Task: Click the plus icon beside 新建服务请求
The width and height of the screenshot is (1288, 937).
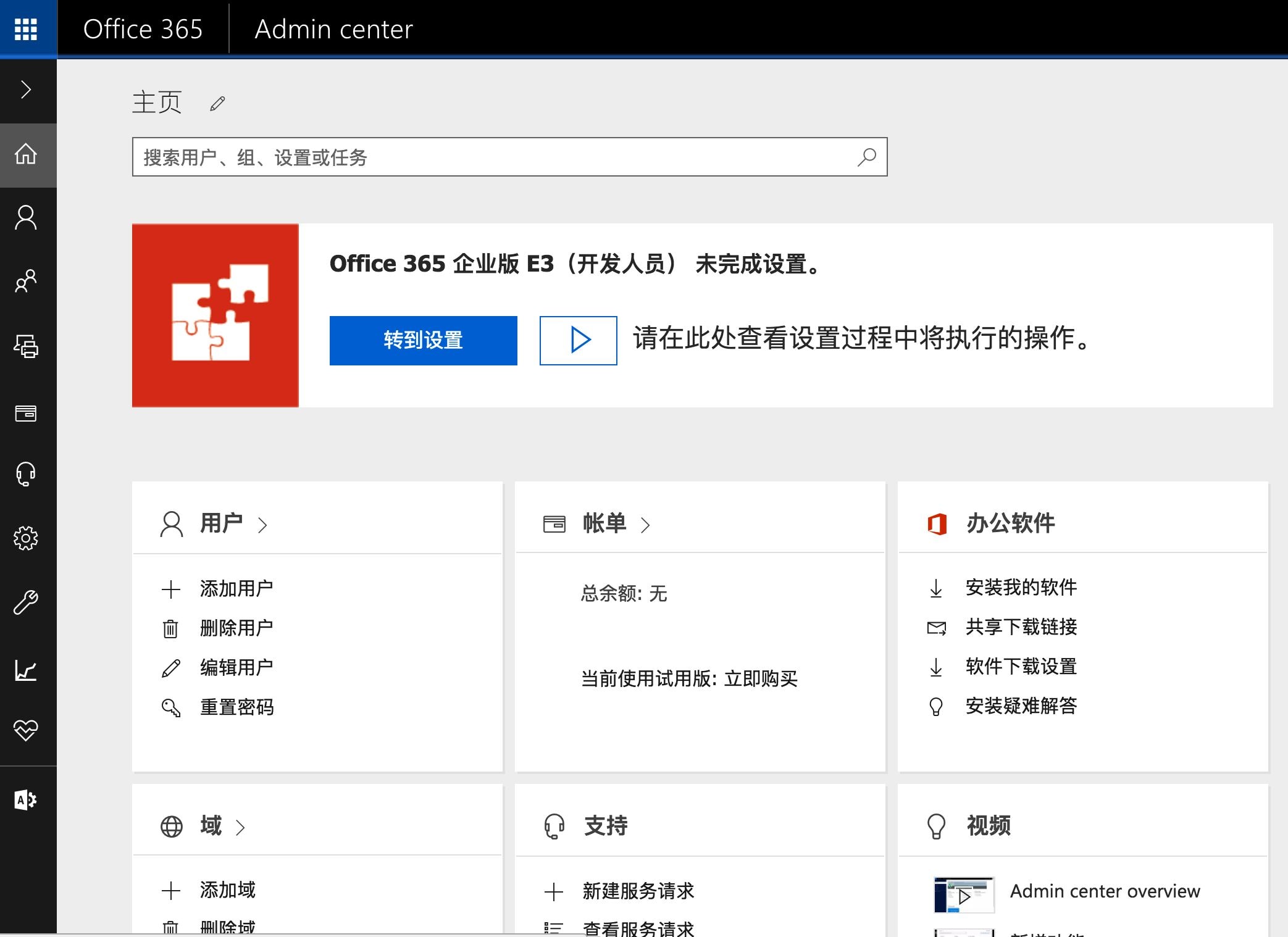Action: pyautogui.click(x=554, y=892)
